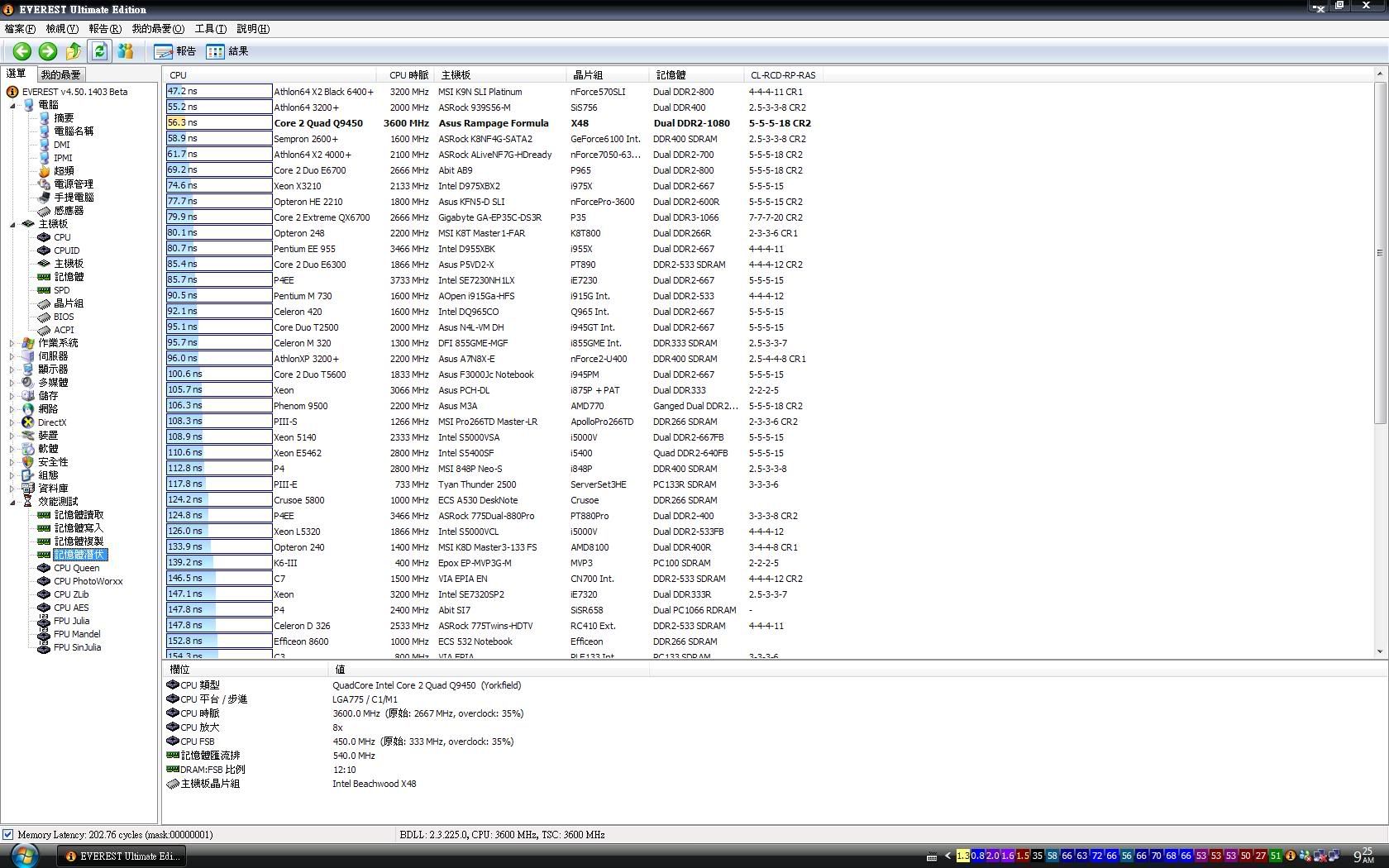1389x868 pixels.
Task: Select the CPU ZLib benchmark item
Action: pyautogui.click(x=71, y=594)
